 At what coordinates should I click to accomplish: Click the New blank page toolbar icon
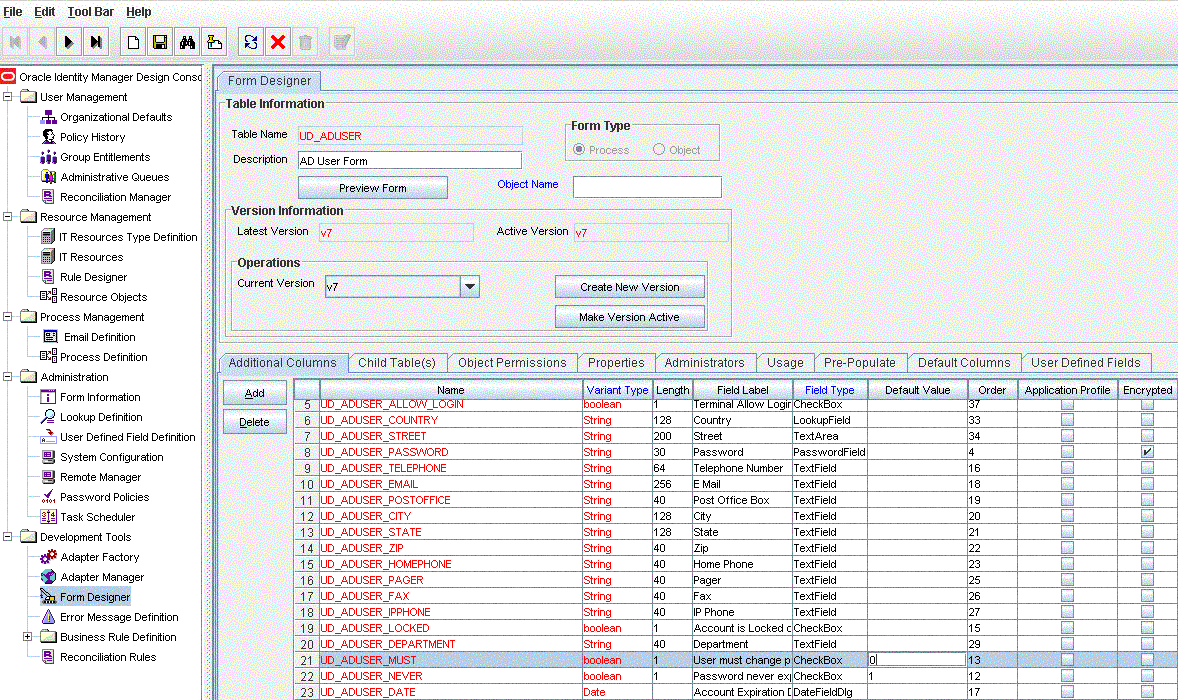133,42
